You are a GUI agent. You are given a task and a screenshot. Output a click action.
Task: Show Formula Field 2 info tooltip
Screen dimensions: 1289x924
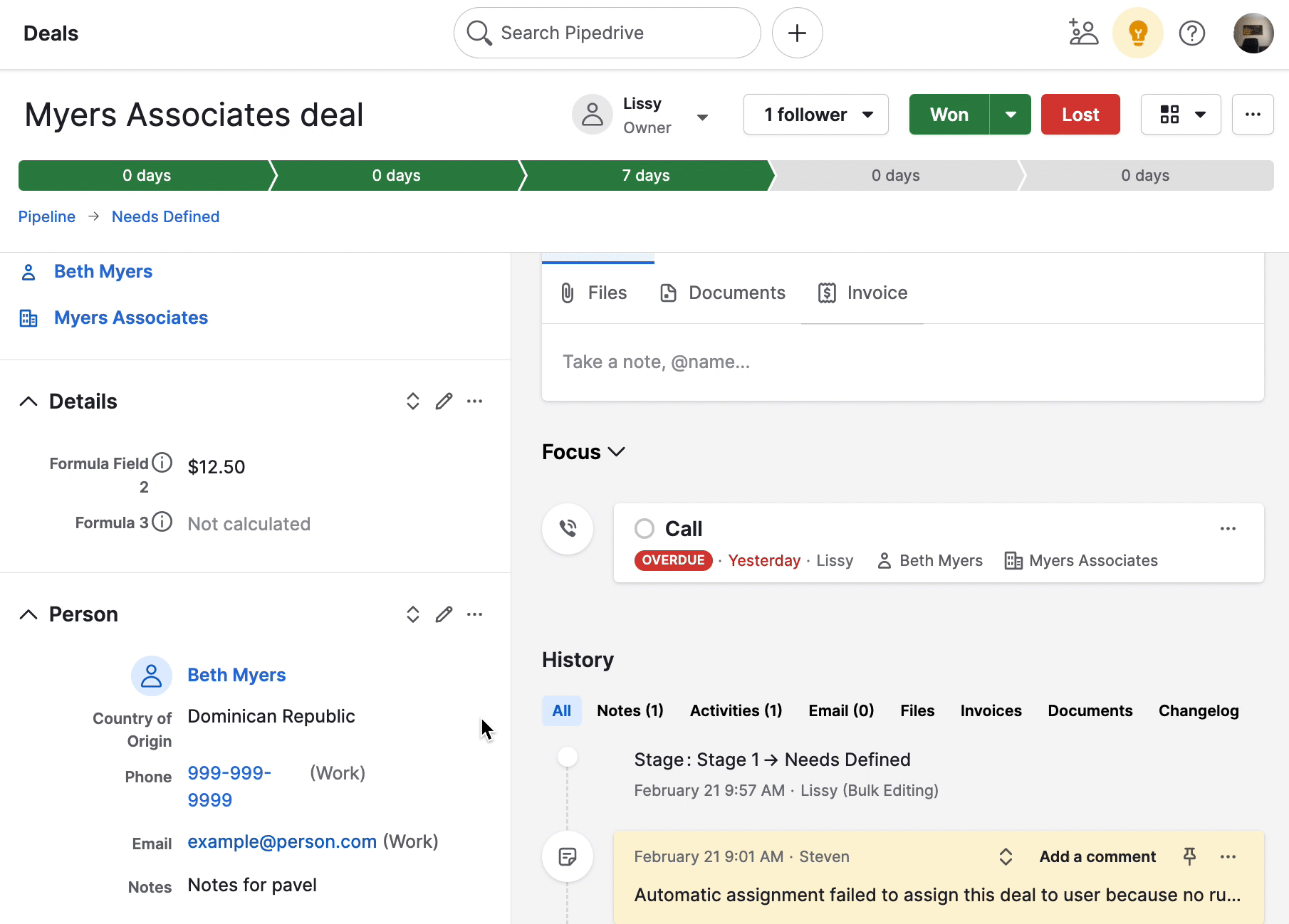(162, 463)
